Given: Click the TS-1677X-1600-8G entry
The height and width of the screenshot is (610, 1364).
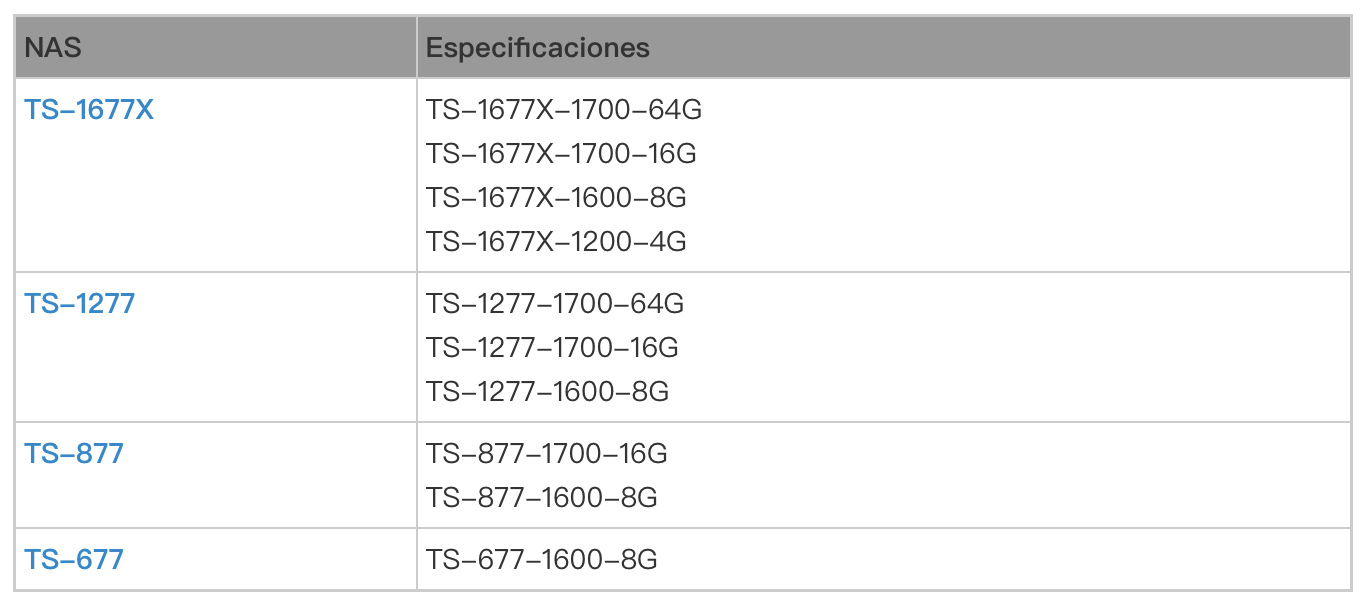Looking at the screenshot, I should pyautogui.click(x=556, y=198).
